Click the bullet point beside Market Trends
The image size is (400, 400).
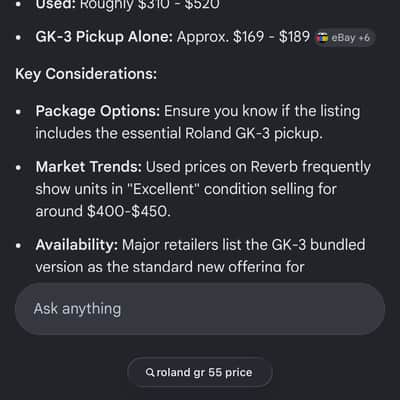pyautogui.click(x=19, y=167)
